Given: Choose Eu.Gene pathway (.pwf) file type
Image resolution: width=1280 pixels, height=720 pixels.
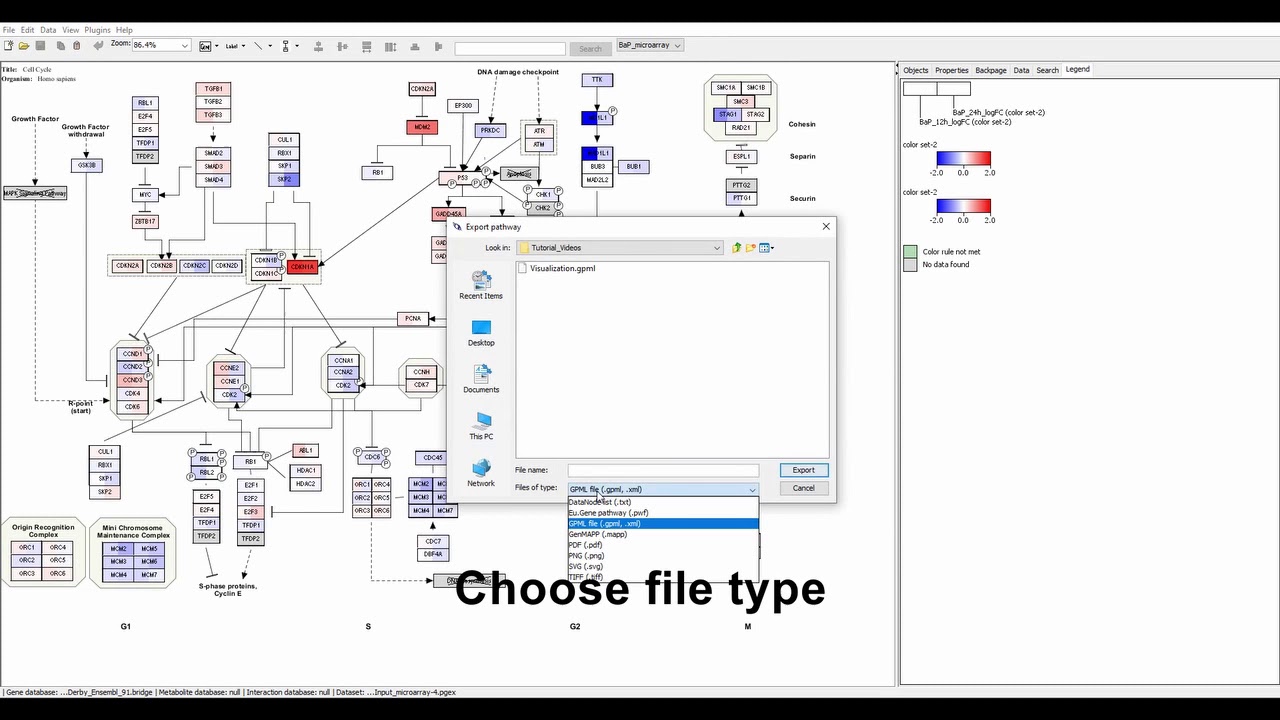Looking at the screenshot, I should pyautogui.click(x=663, y=513).
